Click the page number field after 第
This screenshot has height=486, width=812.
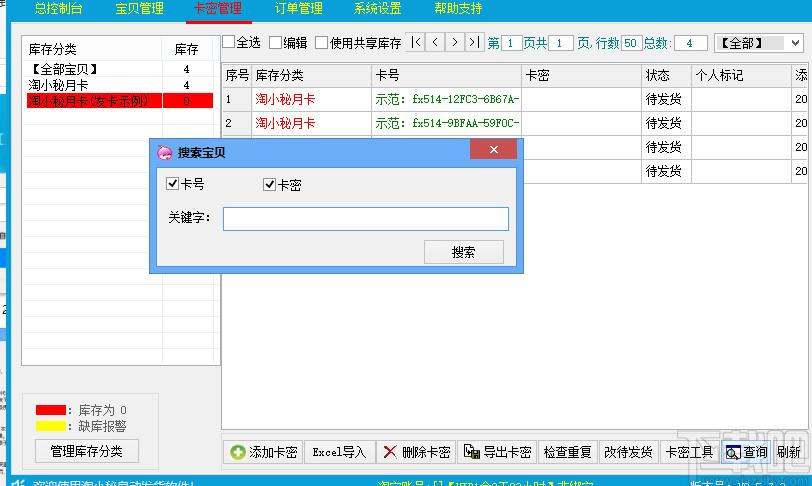point(511,43)
